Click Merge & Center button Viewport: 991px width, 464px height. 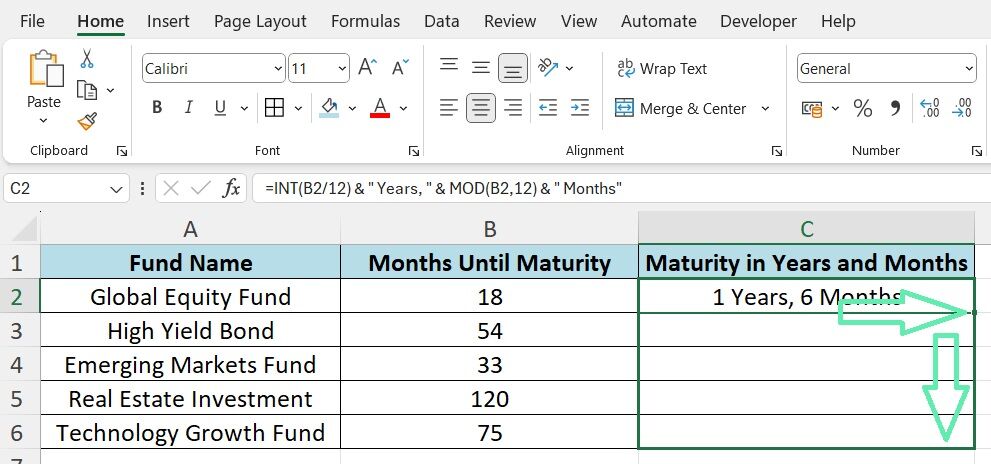coord(681,109)
